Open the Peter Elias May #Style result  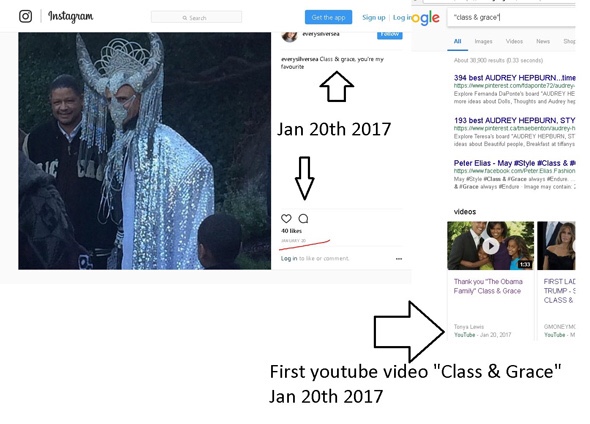[x=514, y=163]
